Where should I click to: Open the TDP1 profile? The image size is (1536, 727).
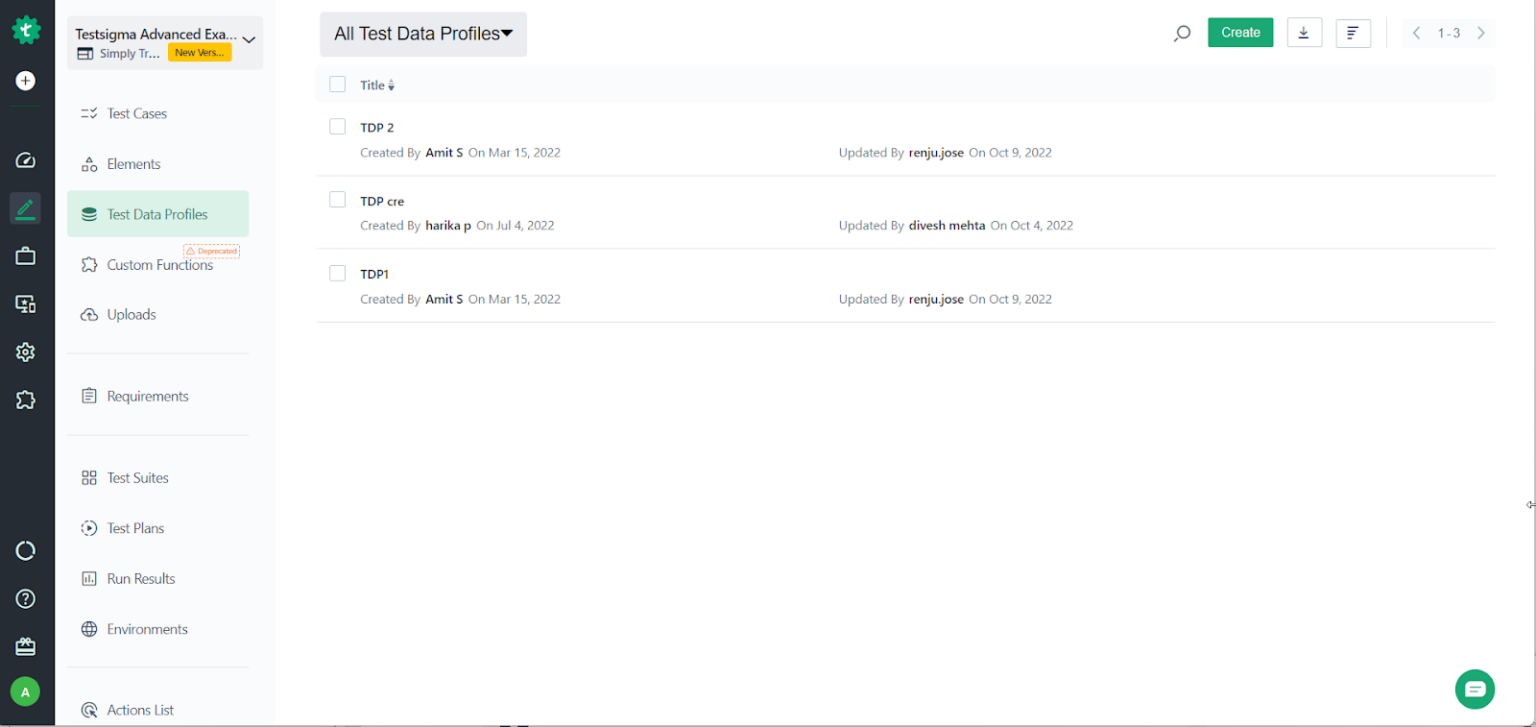(374, 273)
